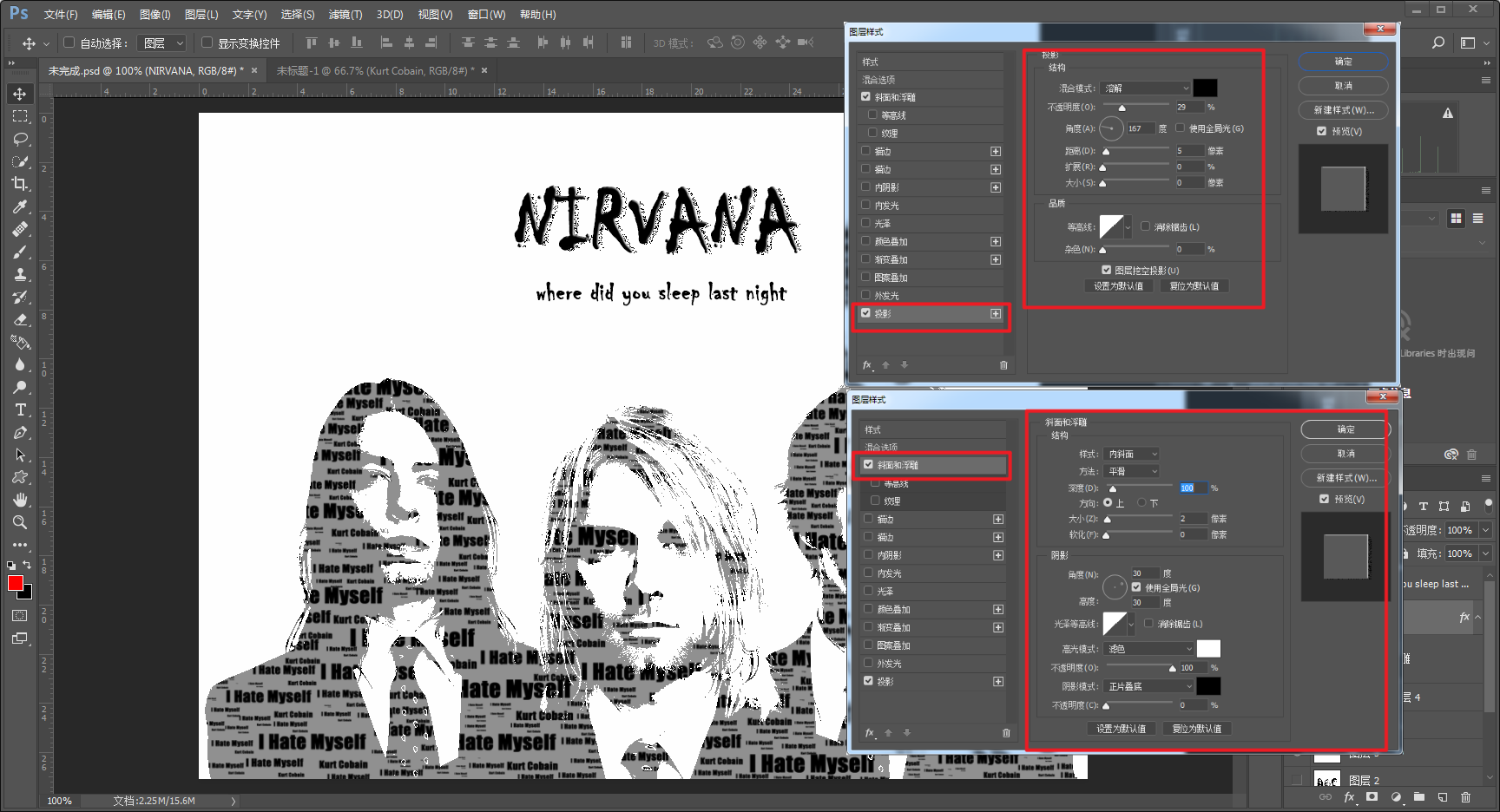Open the 混合模式 dropdown in drop shadow
This screenshot has height=812, width=1500.
coord(1145,88)
